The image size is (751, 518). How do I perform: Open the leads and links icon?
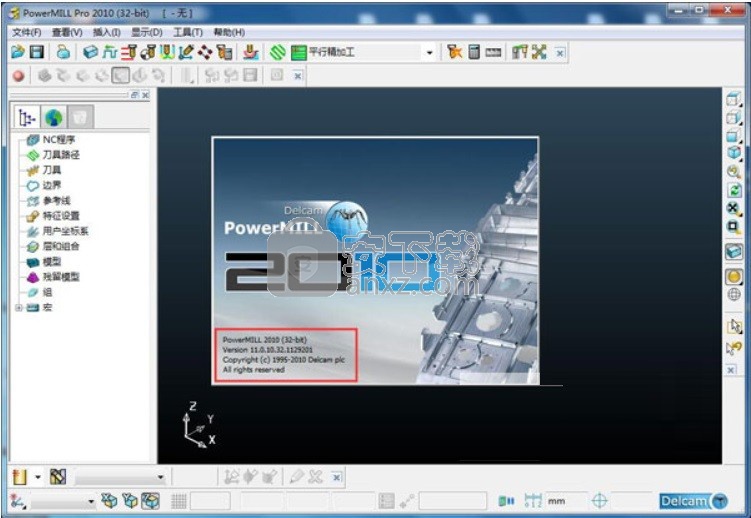coord(167,52)
